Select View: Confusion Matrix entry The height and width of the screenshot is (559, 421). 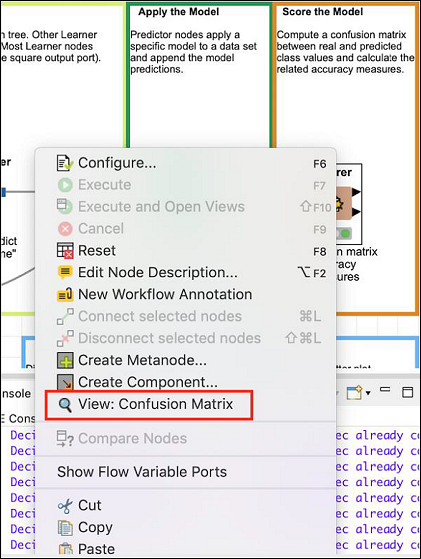click(149, 405)
